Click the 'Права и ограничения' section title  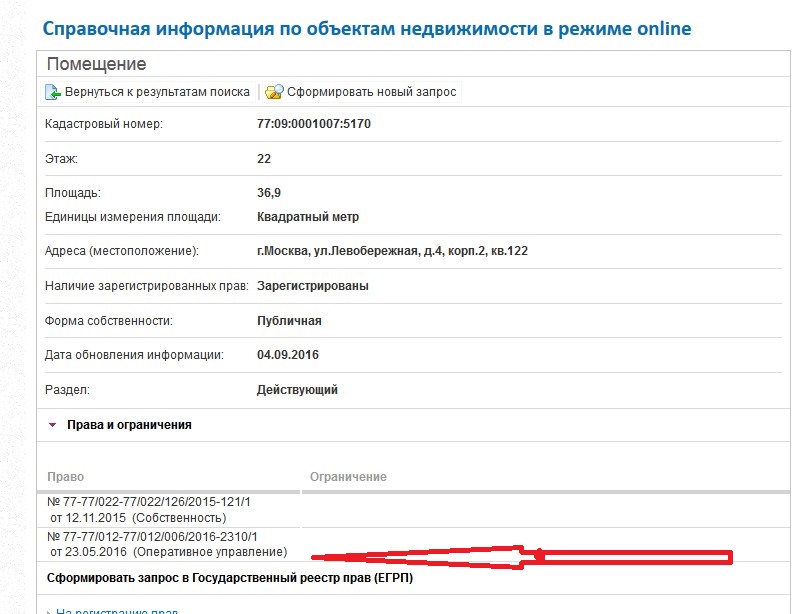(x=129, y=425)
